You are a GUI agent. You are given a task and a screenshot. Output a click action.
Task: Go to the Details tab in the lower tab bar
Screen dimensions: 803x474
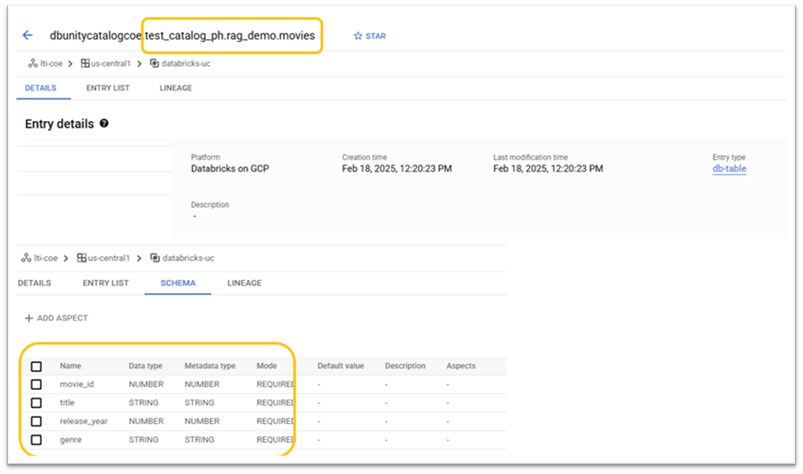(34, 283)
